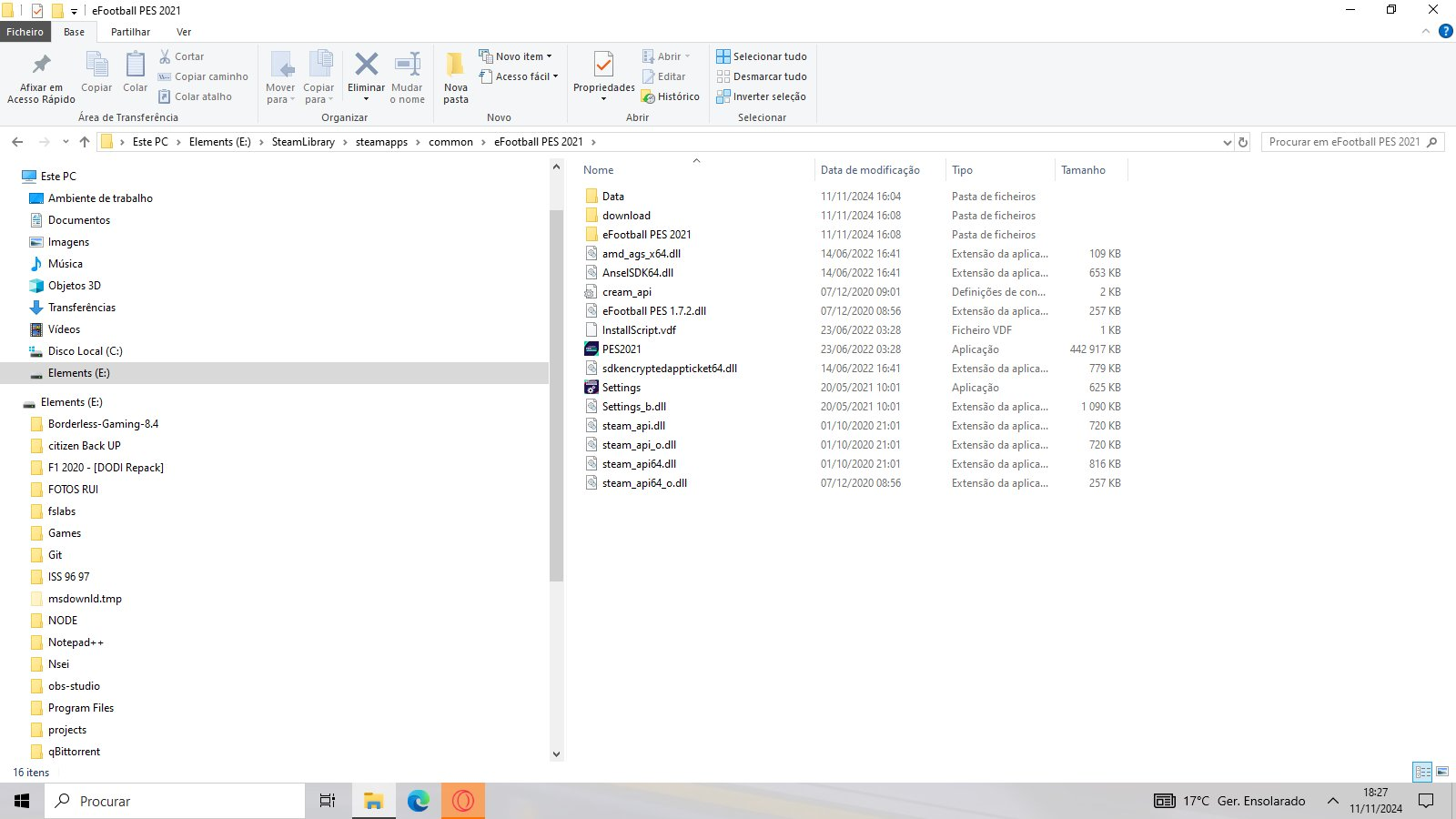Open Task View on taskbar
The image size is (1456, 819).
pyautogui.click(x=328, y=801)
